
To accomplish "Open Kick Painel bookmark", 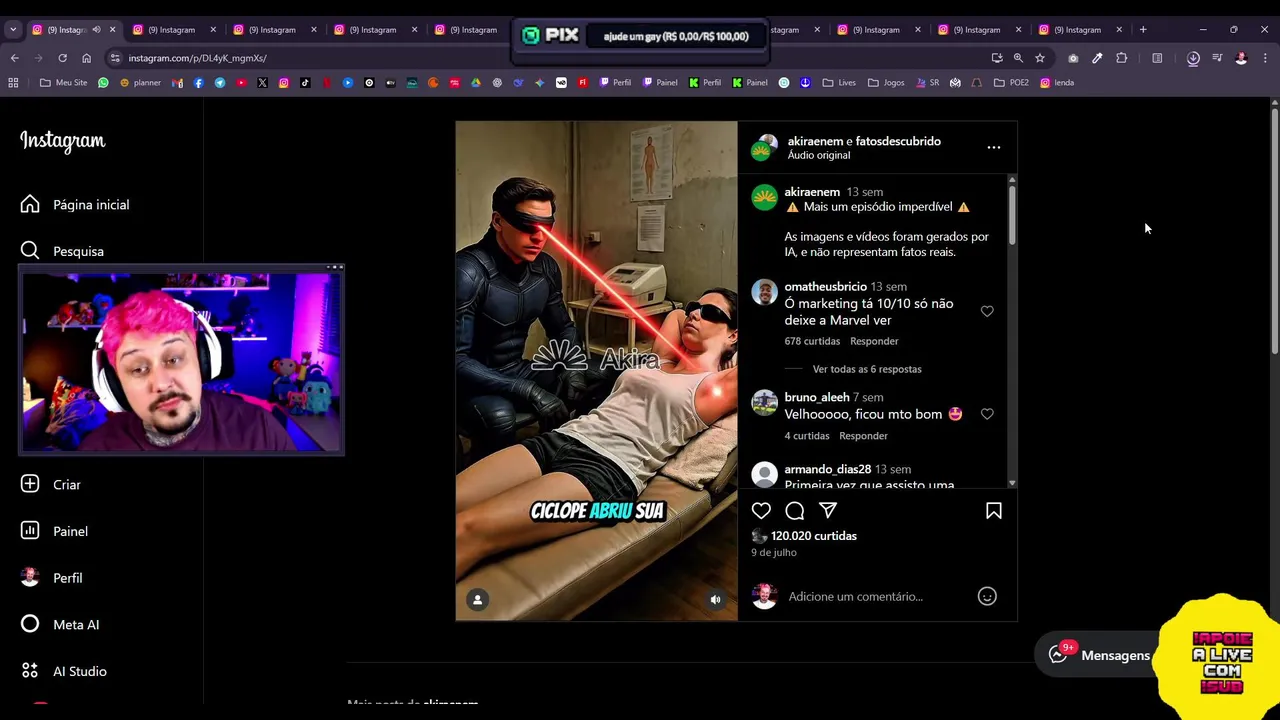I will [x=750, y=83].
